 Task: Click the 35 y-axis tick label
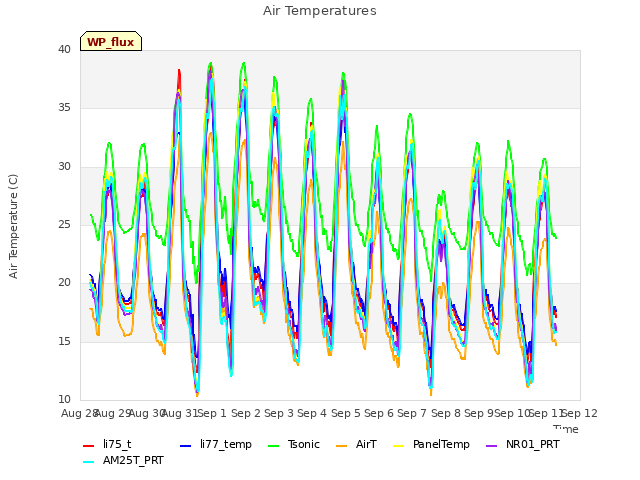click(x=64, y=108)
